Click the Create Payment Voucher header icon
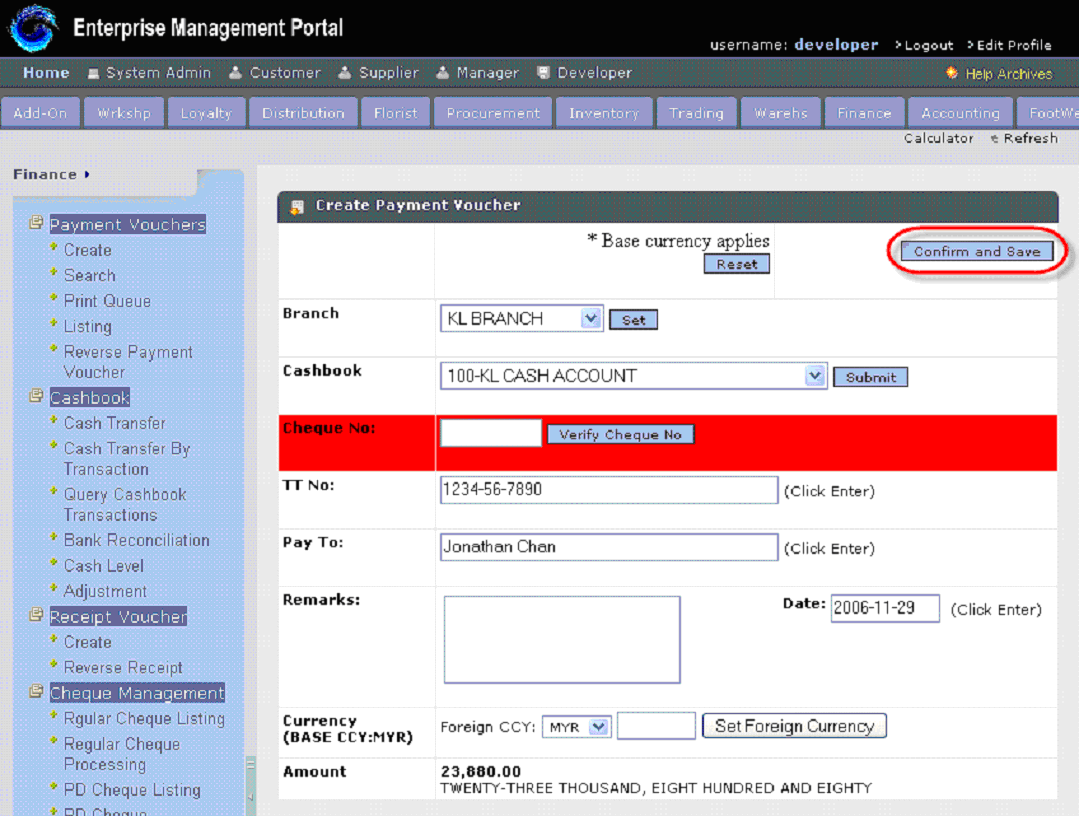 coord(297,207)
